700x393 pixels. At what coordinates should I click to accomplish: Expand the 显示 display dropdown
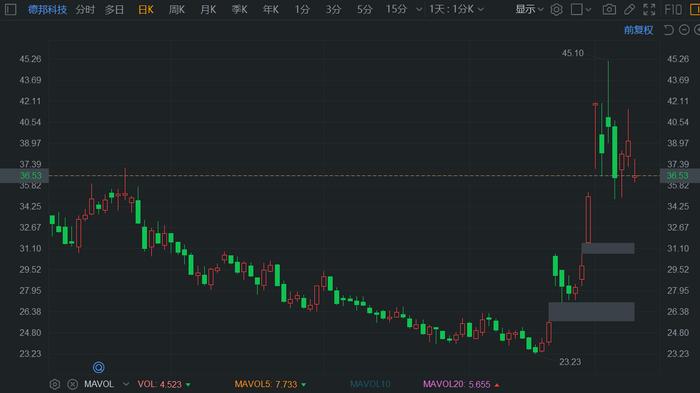[x=529, y=9]
